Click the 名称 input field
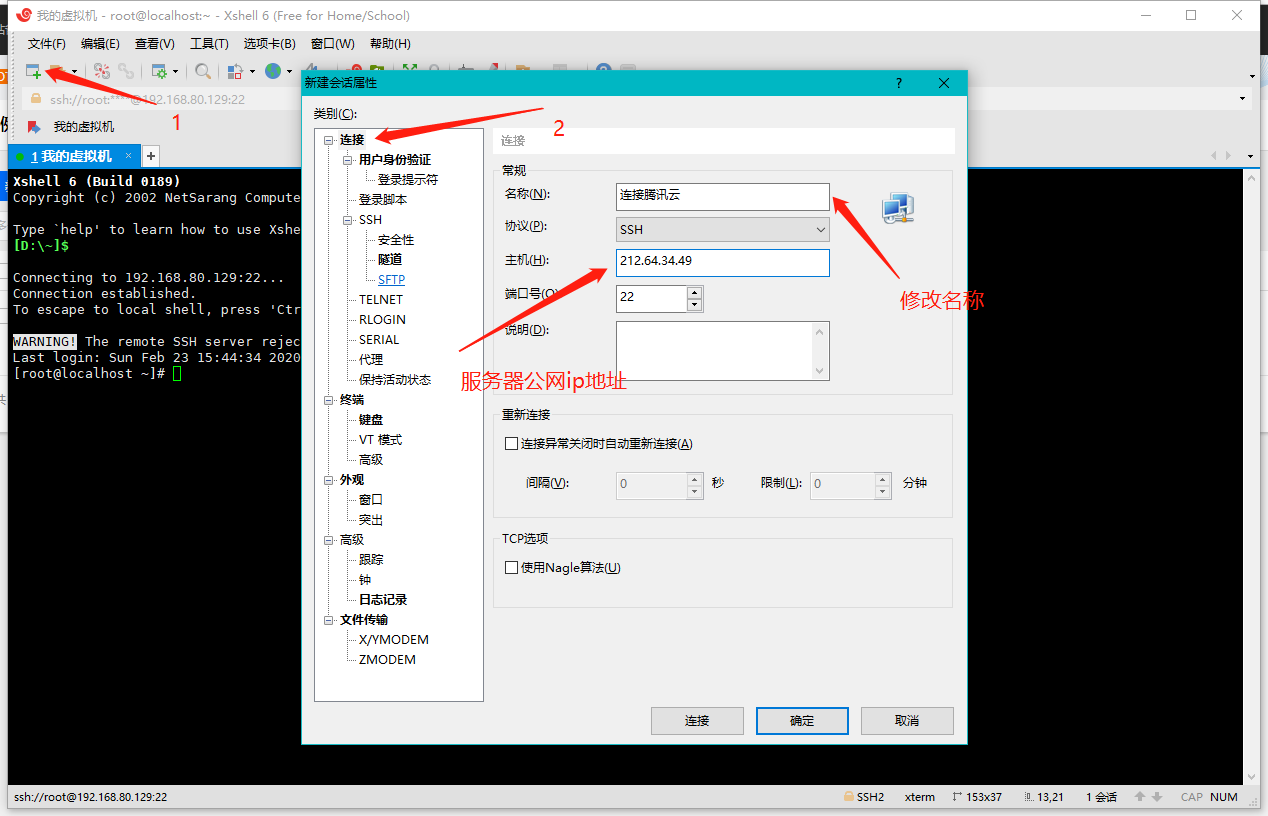Image resolution: width=1268 pixels, height=816 pixels. coord(723,196)
